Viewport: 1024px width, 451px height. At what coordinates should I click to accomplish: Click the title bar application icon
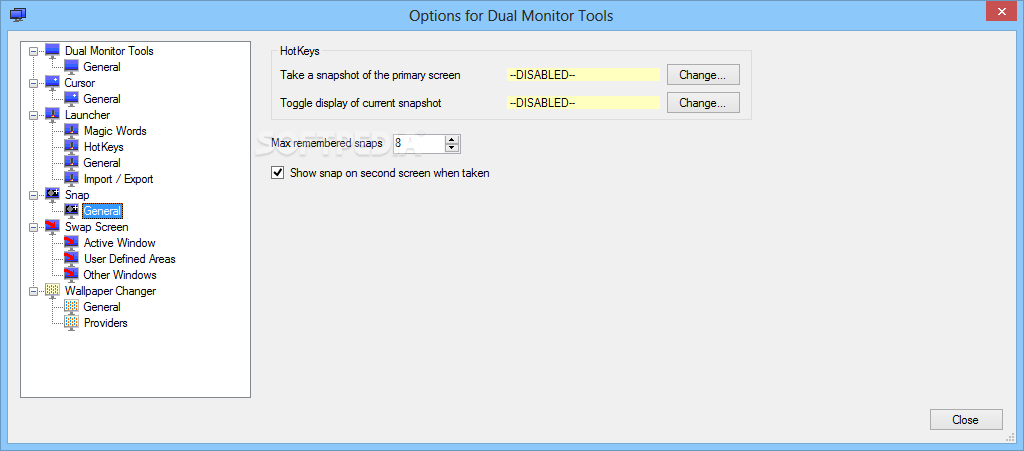18,14
